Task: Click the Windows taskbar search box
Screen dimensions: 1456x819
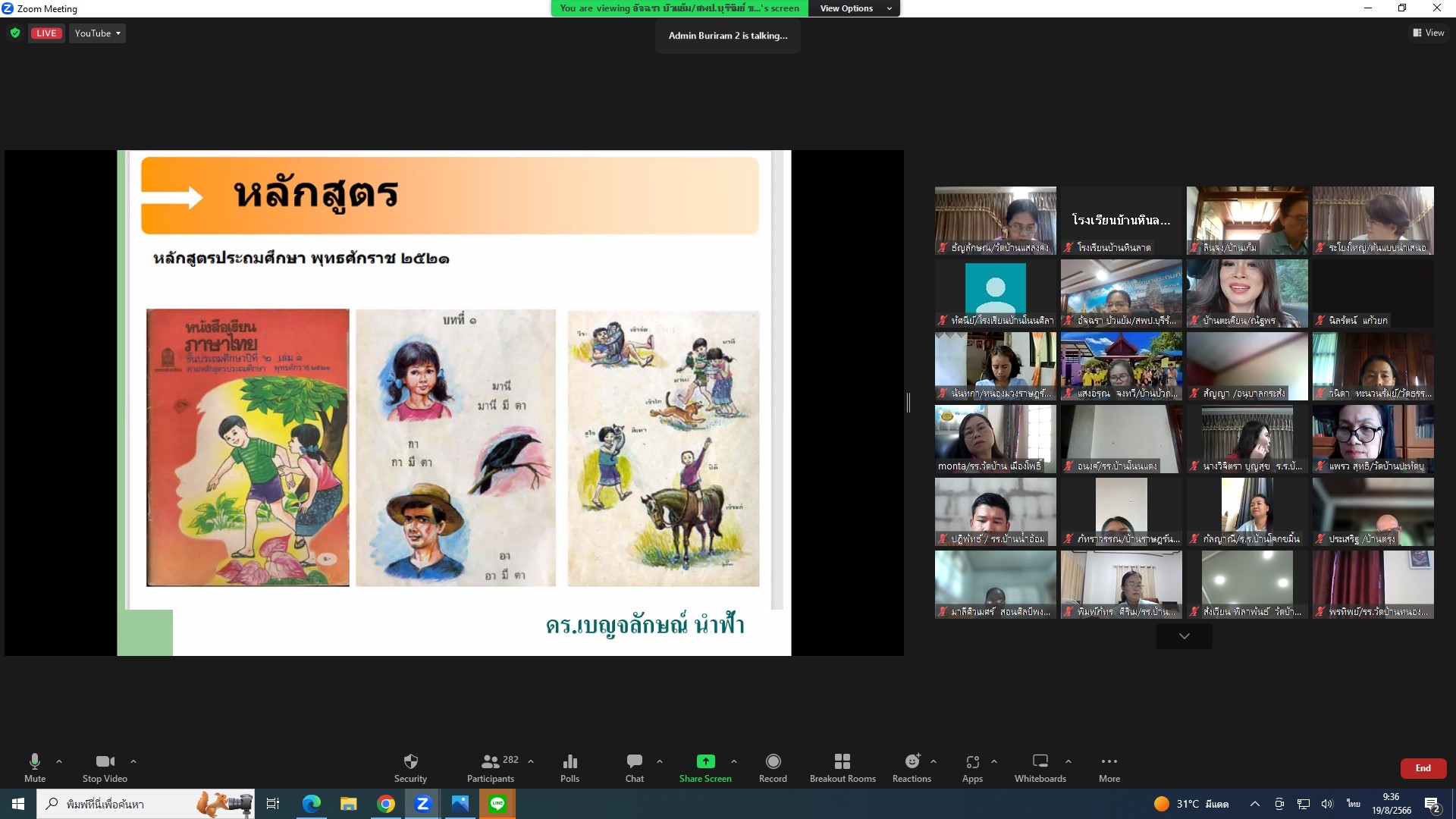Action: click(x=146, y=804)
